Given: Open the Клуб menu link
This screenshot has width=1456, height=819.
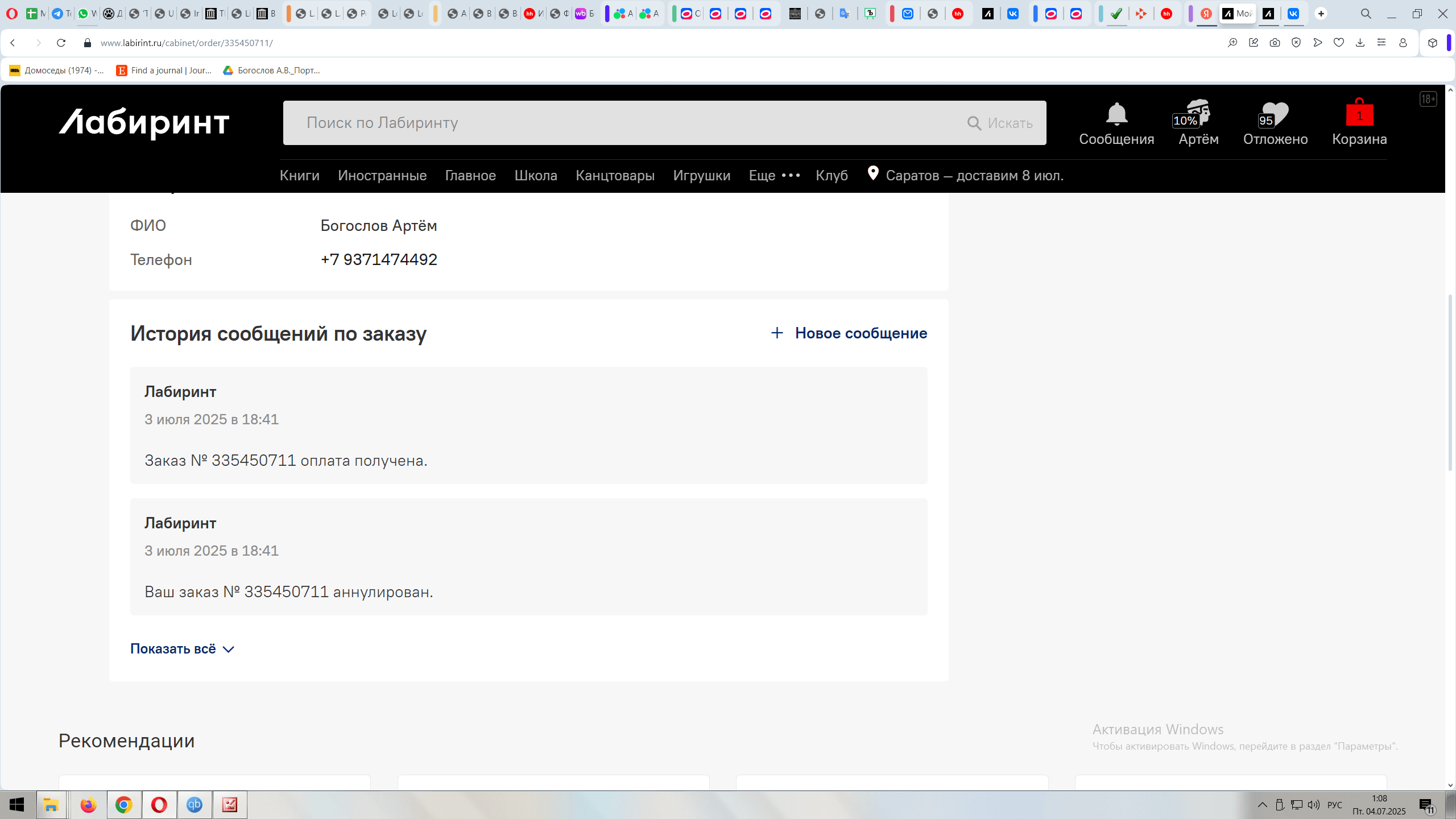Looking at the screenshot, I should click(x=832, y=175).
